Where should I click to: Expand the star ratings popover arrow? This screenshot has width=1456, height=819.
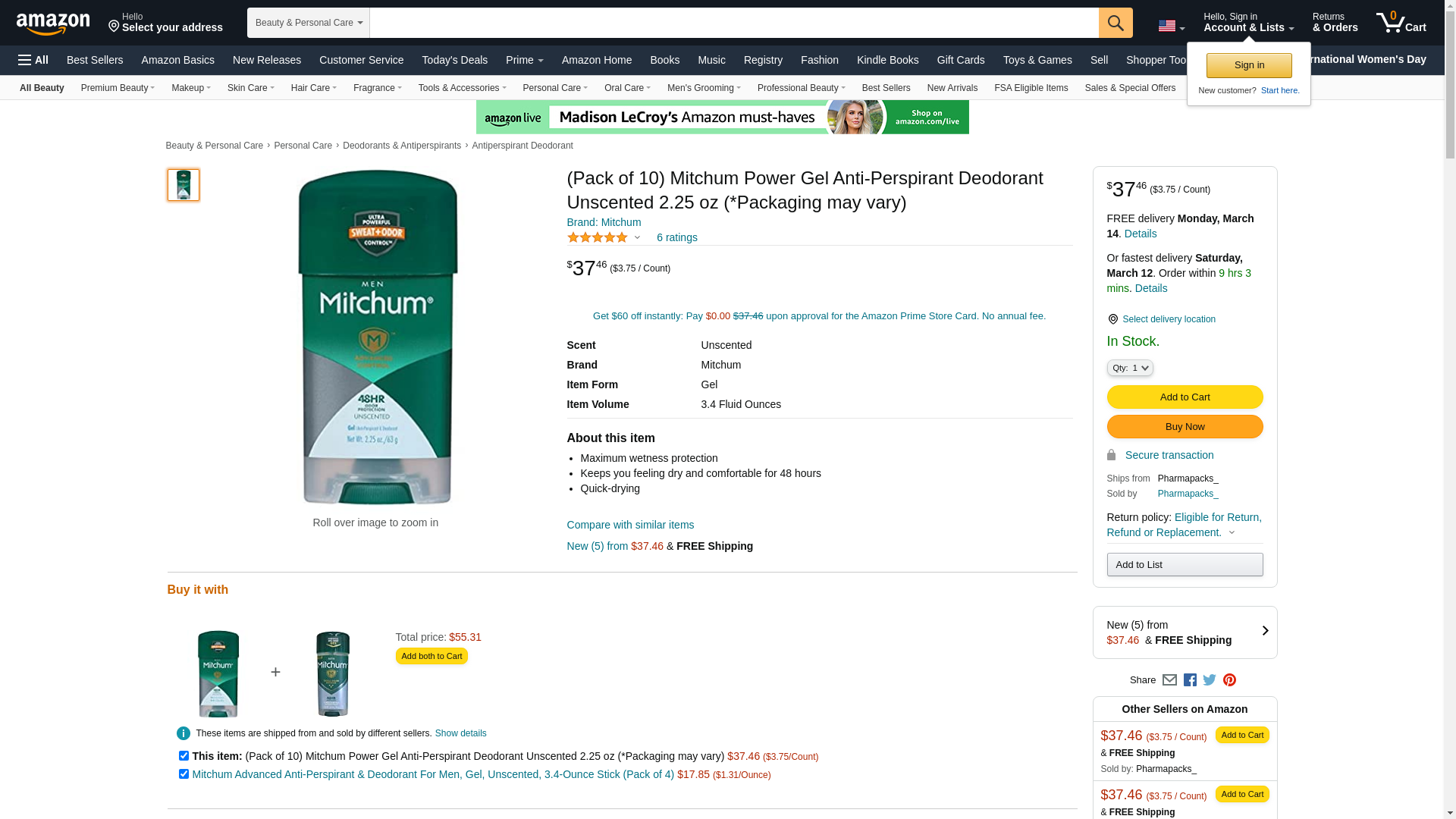(637, 238)
